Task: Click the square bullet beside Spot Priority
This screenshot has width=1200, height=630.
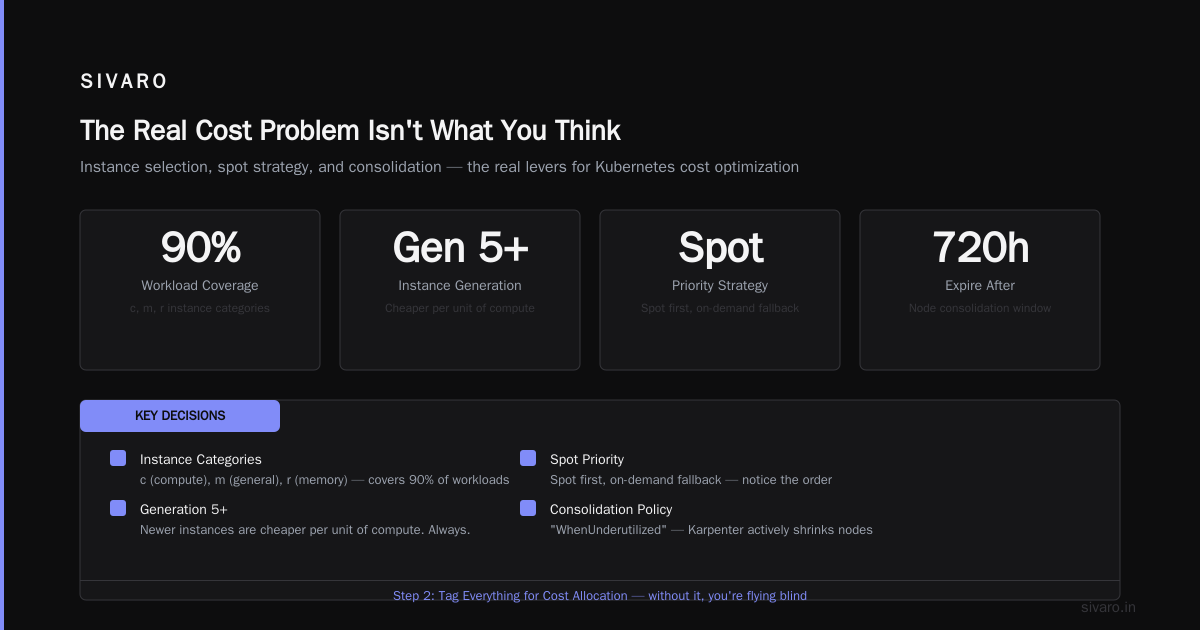Action: coord(528,458)
